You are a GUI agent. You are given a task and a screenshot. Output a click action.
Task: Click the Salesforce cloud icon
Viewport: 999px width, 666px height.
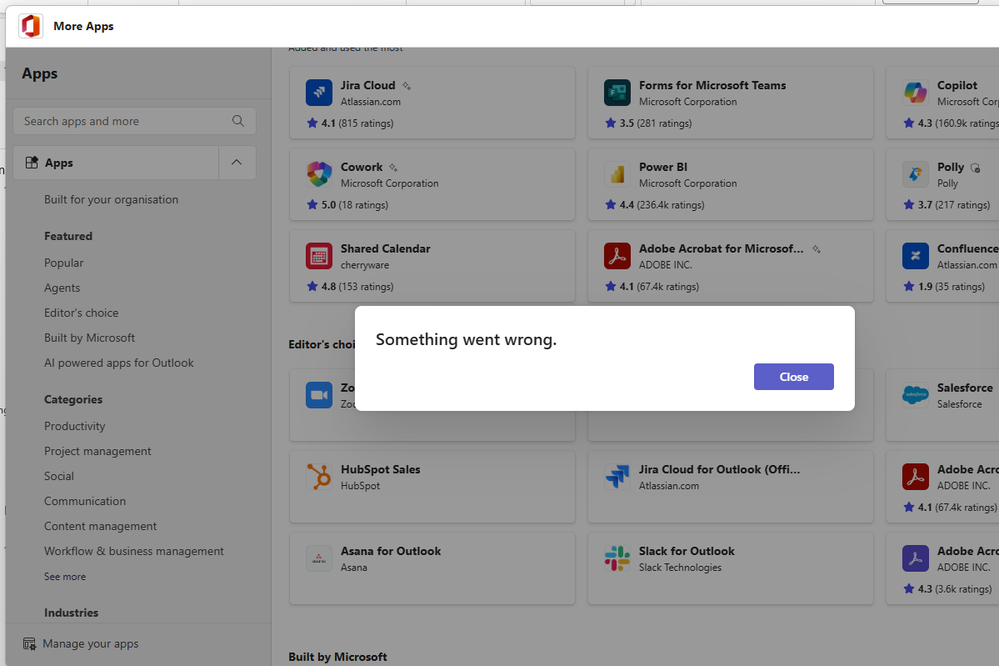pyautogui.click(x=916, y=395)
